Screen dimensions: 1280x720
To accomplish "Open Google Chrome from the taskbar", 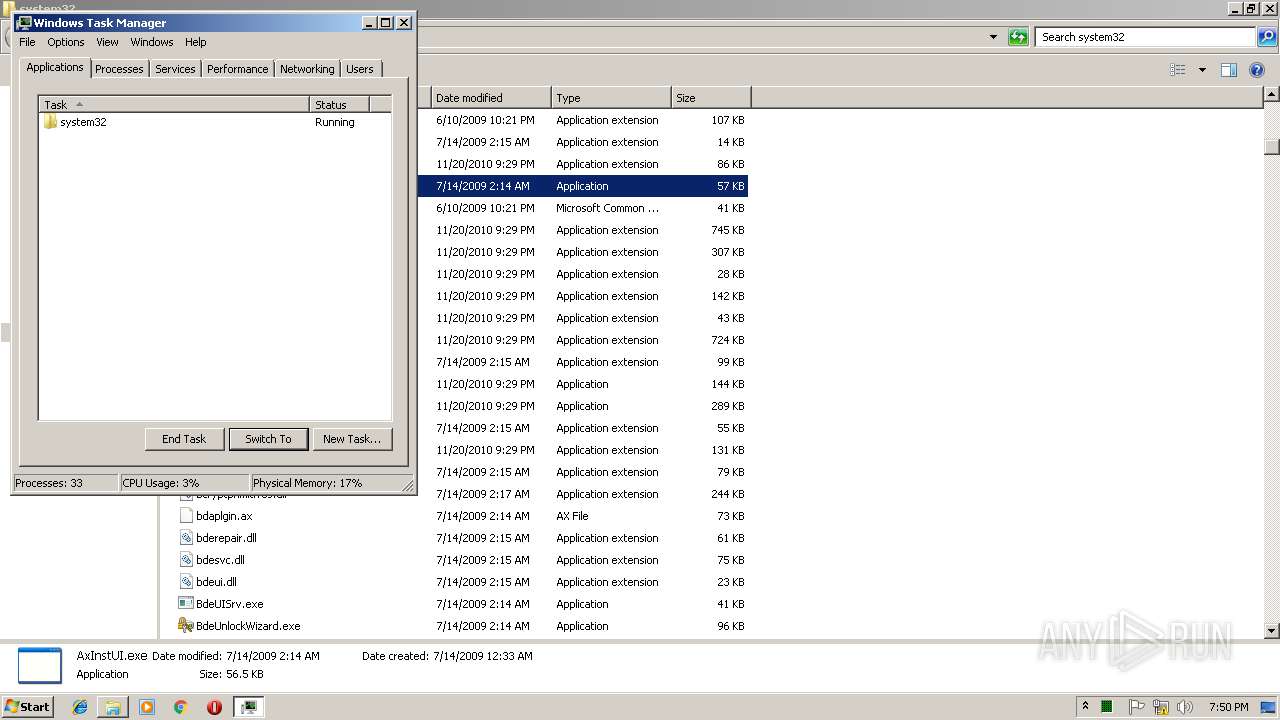I will [181, 707].
